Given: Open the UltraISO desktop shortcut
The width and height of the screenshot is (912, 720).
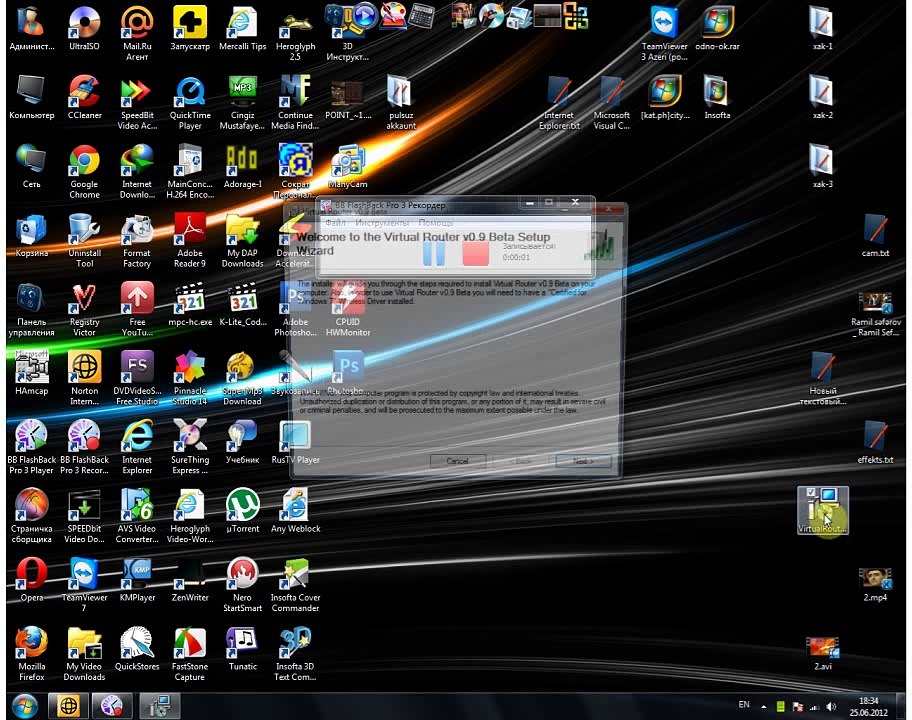Looking at the screenshot, I should [x=84, y=28].
